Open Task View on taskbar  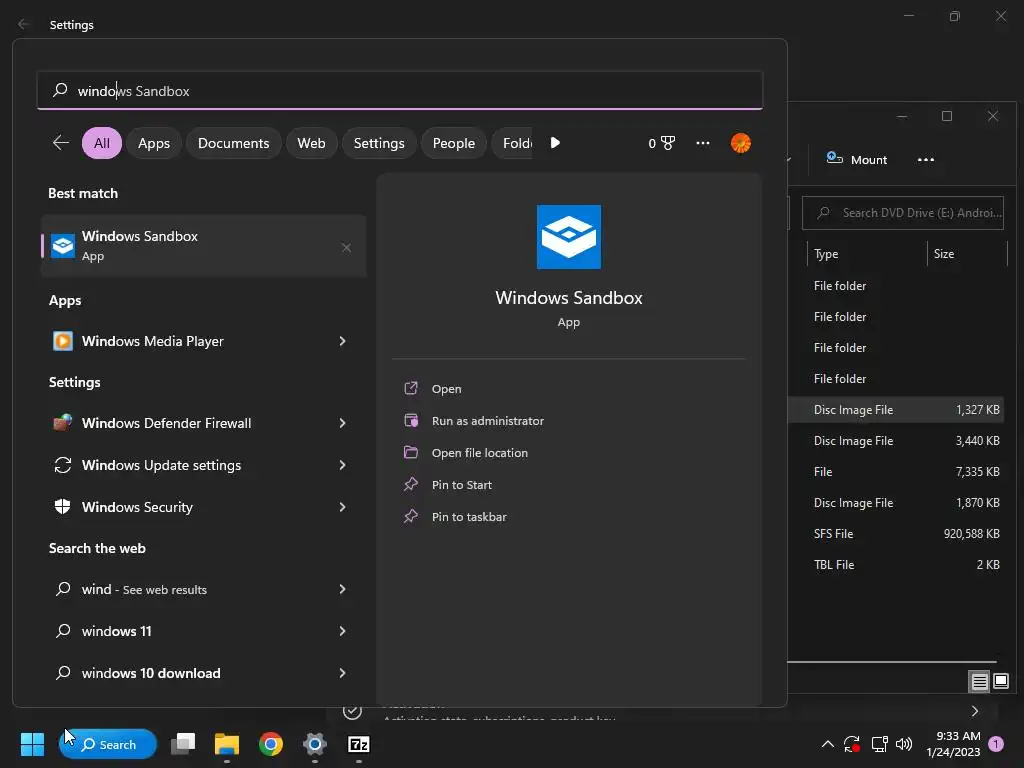(183, 744)
